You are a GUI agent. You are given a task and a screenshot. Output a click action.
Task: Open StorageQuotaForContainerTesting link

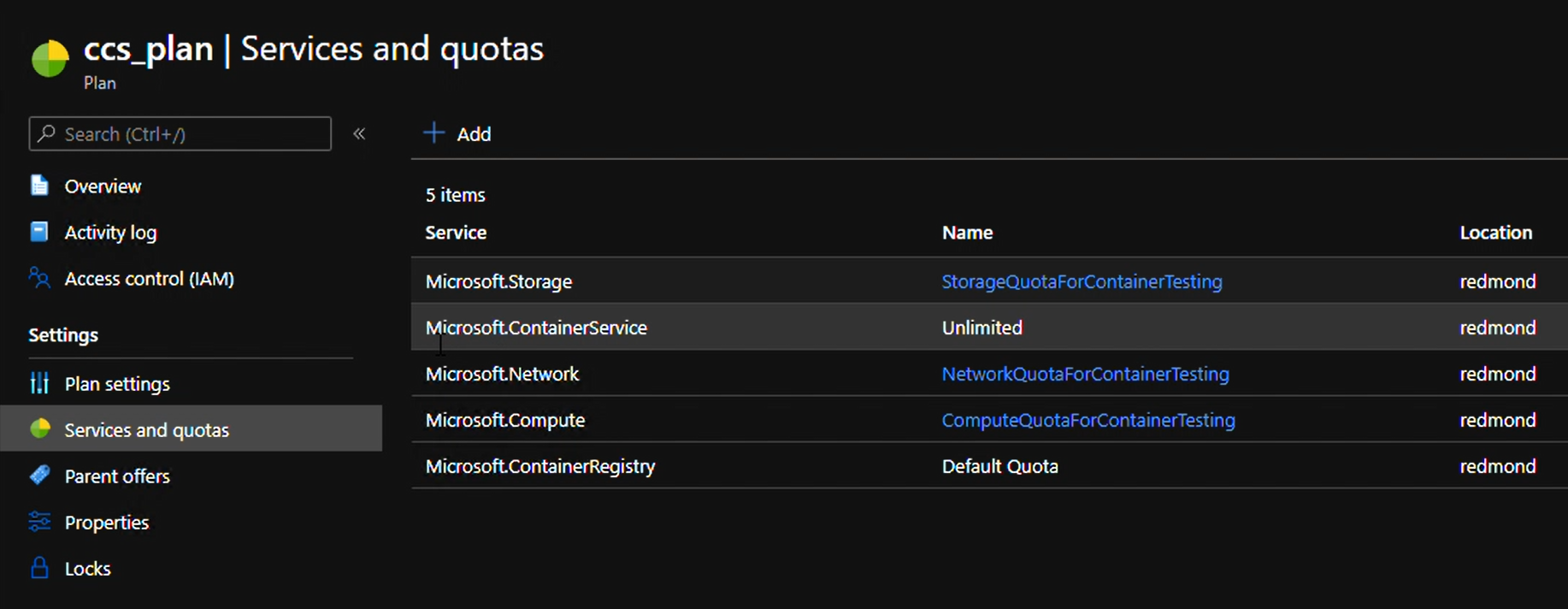pyautogui.click(x=1082, y=281)
